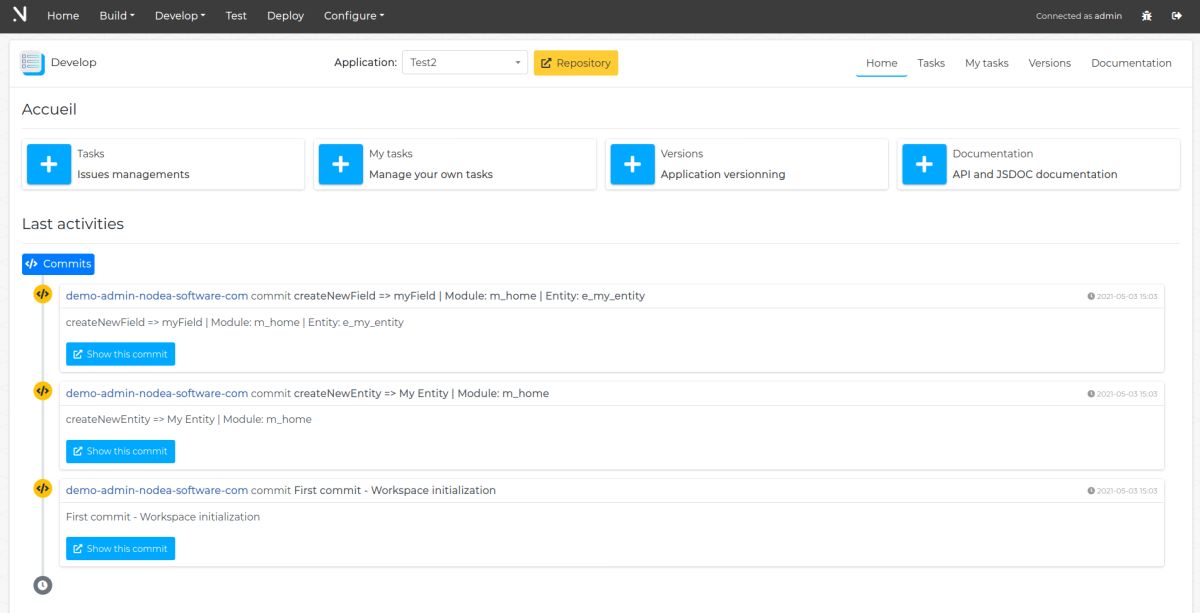Open Manage your own tasks card
The image size is (1200, 613).
(x=455, y=164)
